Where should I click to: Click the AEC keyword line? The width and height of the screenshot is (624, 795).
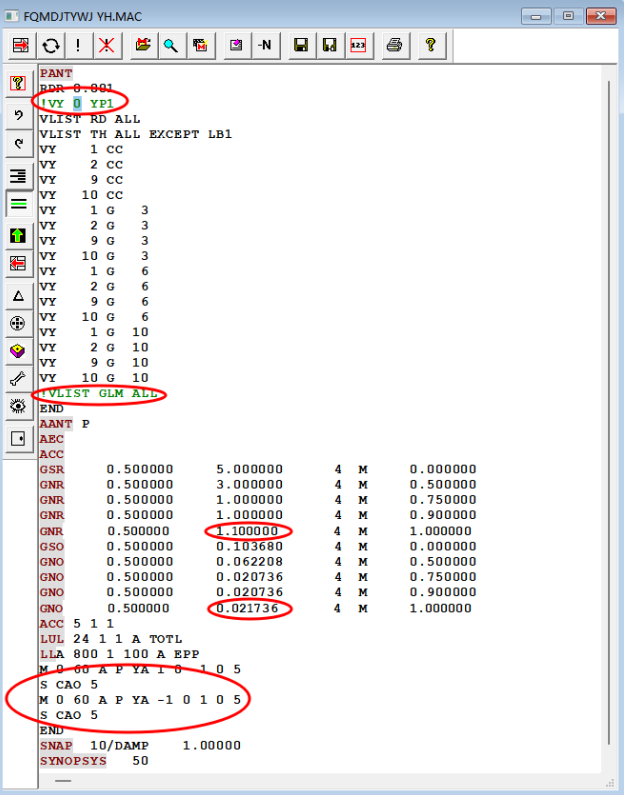tap(52, 439)
